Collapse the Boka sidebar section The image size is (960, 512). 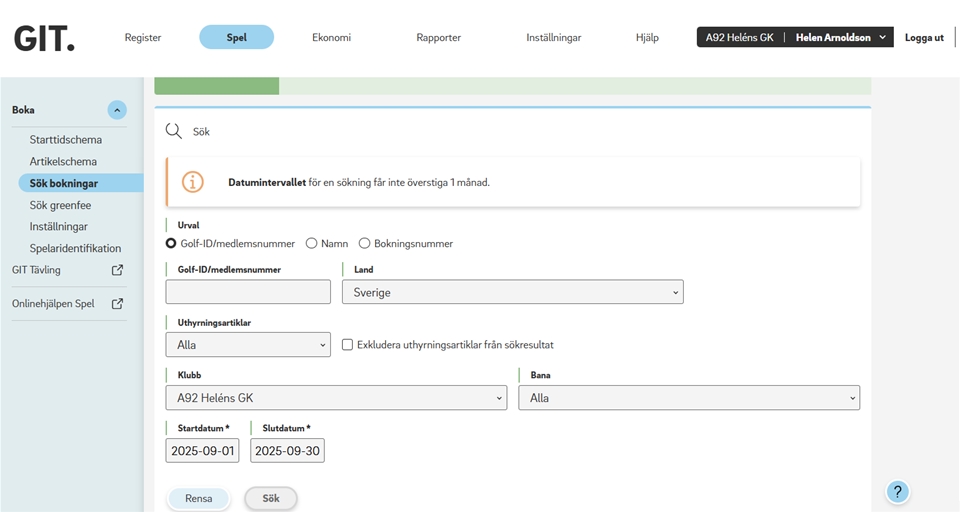coord(117,110)
